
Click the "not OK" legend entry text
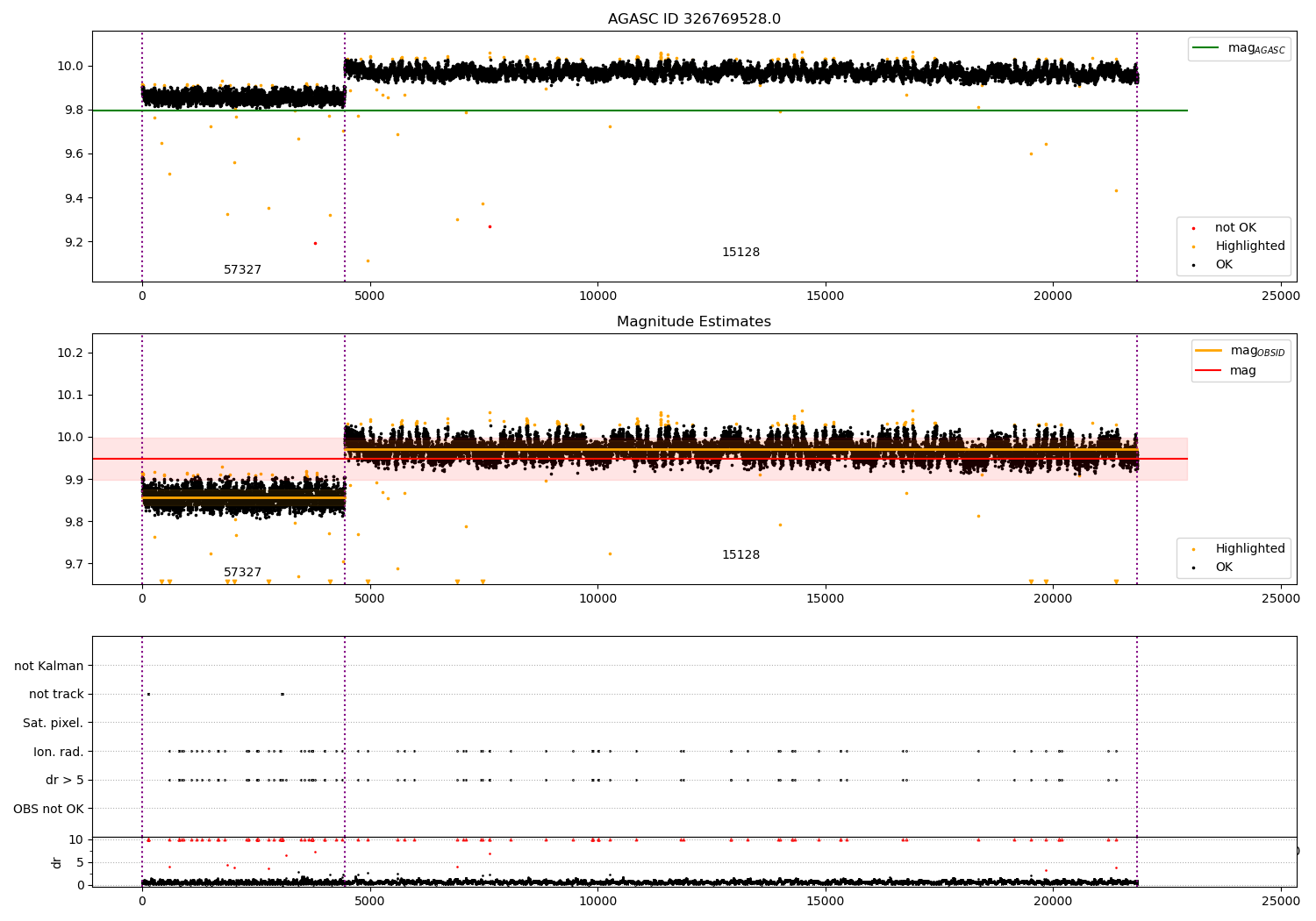tap(1235, 228)
